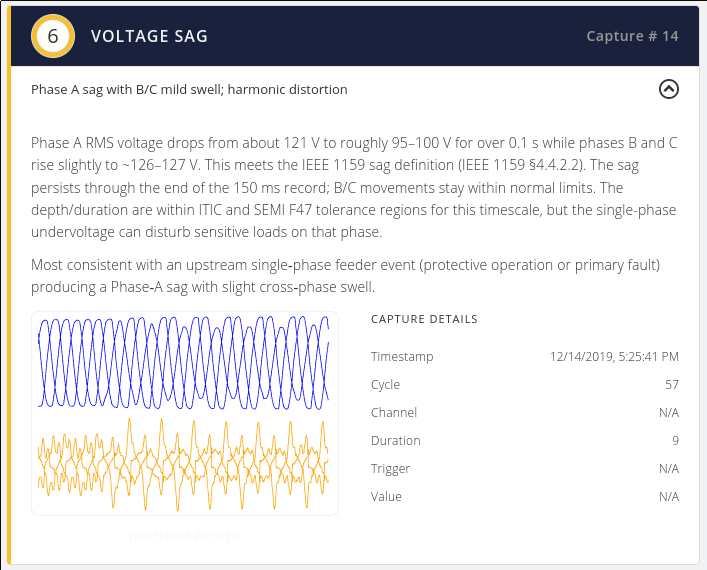Click the circled number 6 badge
This screenshot has height=570, width=707.
pyautogui.click(x=53, y=36)
